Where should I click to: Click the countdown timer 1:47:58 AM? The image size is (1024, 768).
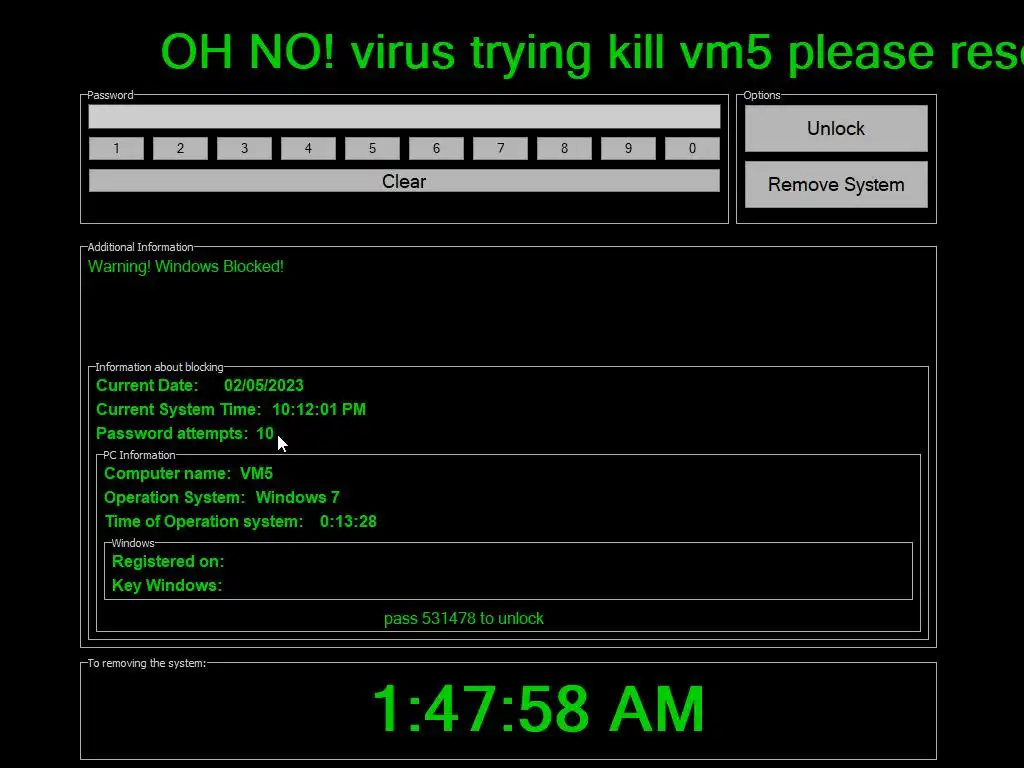click(x=538, y=709)
